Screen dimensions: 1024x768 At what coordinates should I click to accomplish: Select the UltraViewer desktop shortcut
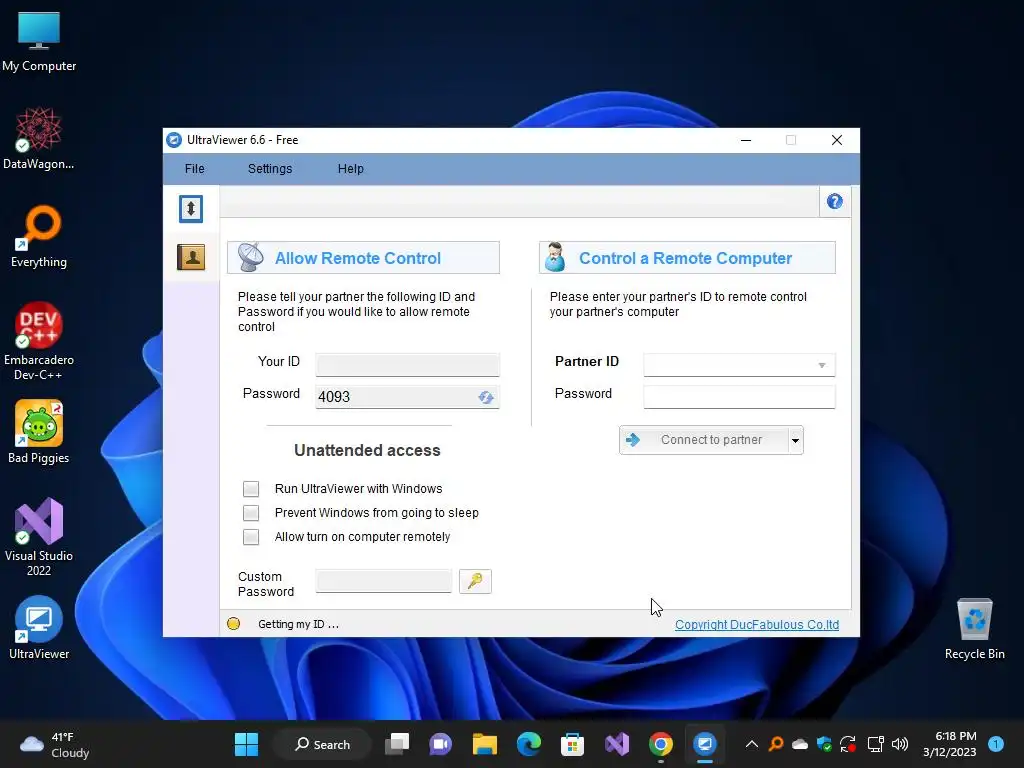39,628
